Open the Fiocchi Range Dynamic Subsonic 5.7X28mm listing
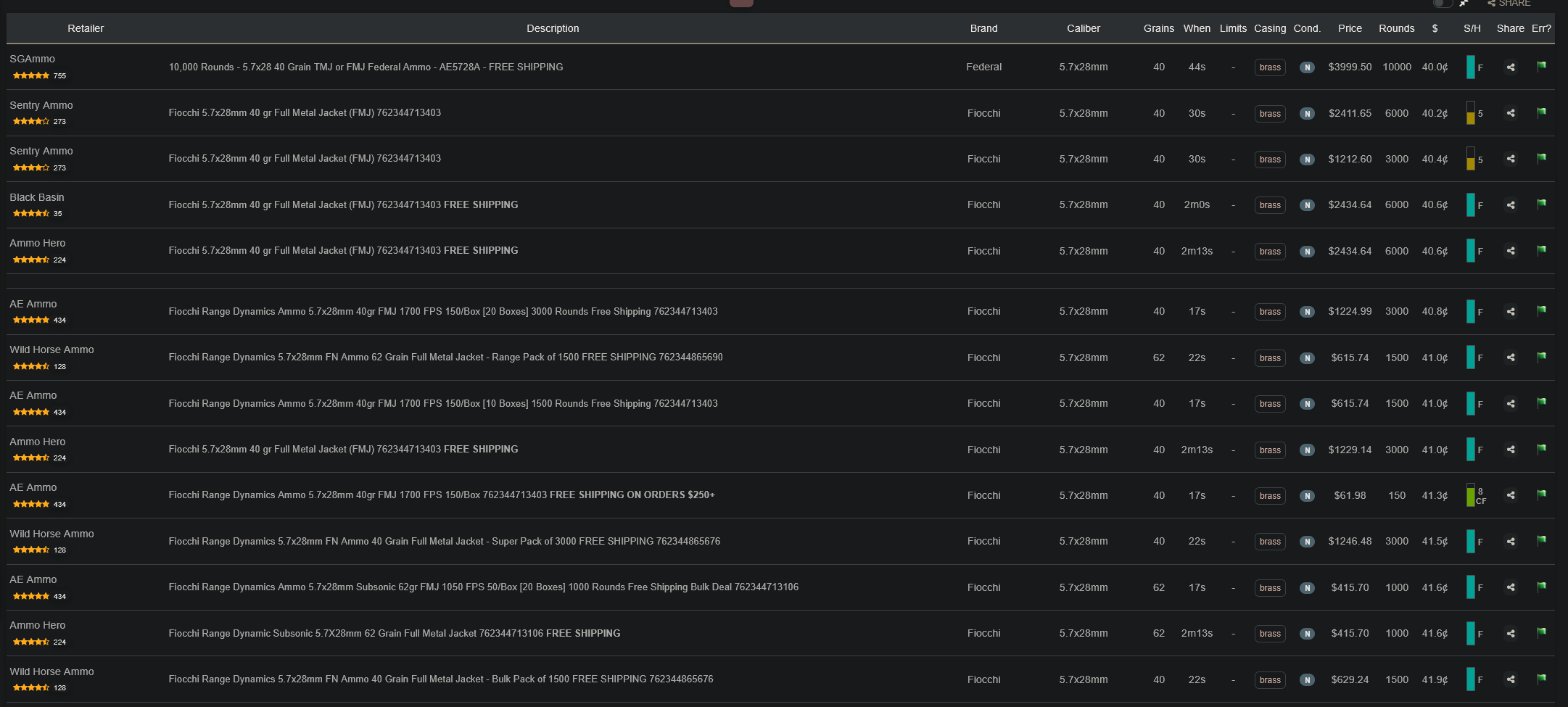This screenshot has height=707, width=1568. (395, 633)
